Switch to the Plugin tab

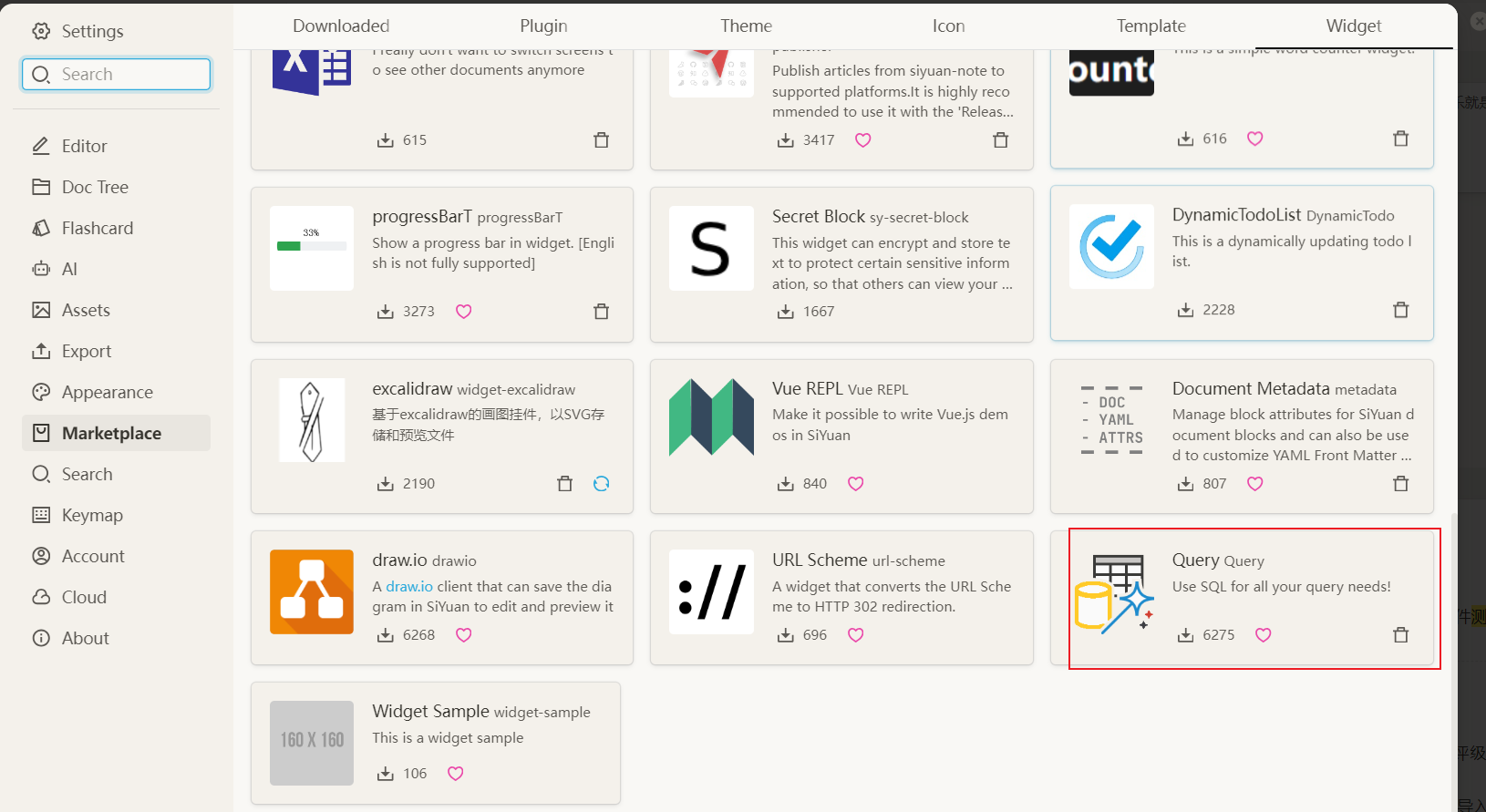[543, 26]
